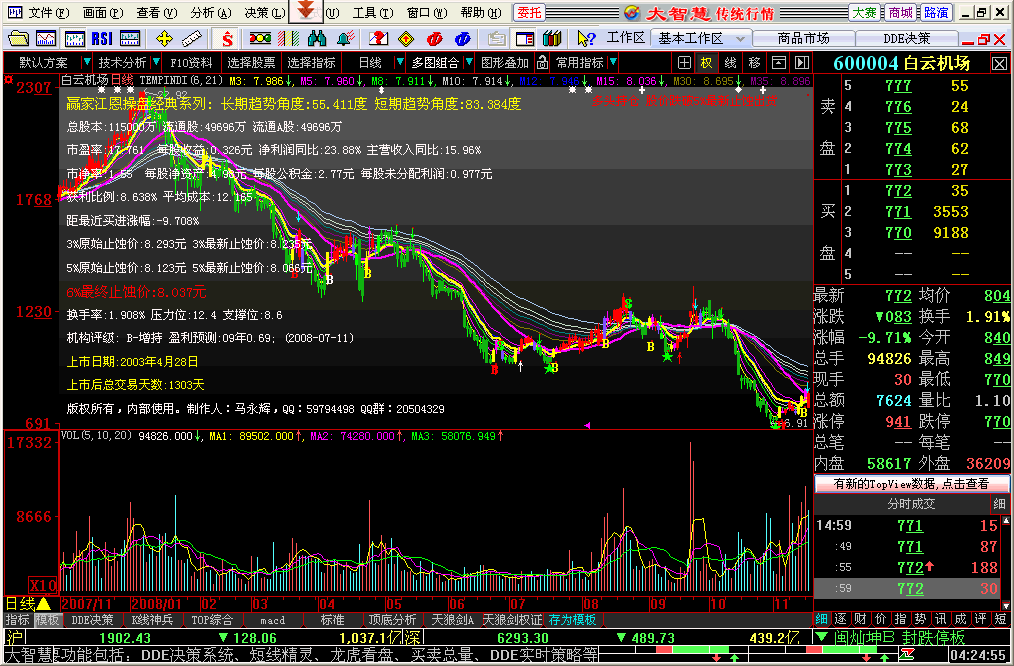Click the open folder toolbar icon

(x=19, y=38)
